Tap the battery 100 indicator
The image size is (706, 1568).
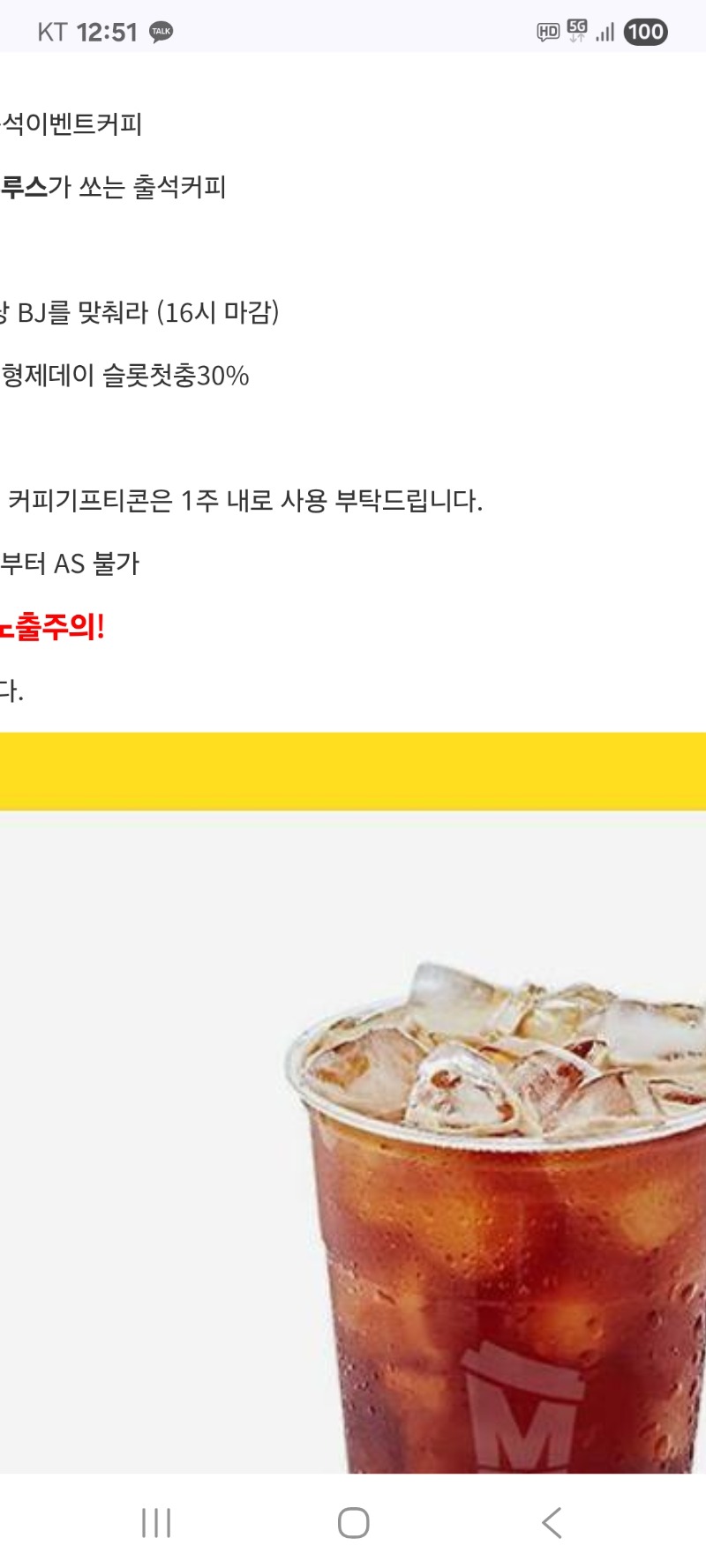pyautogui.click(x=646, y=33)
